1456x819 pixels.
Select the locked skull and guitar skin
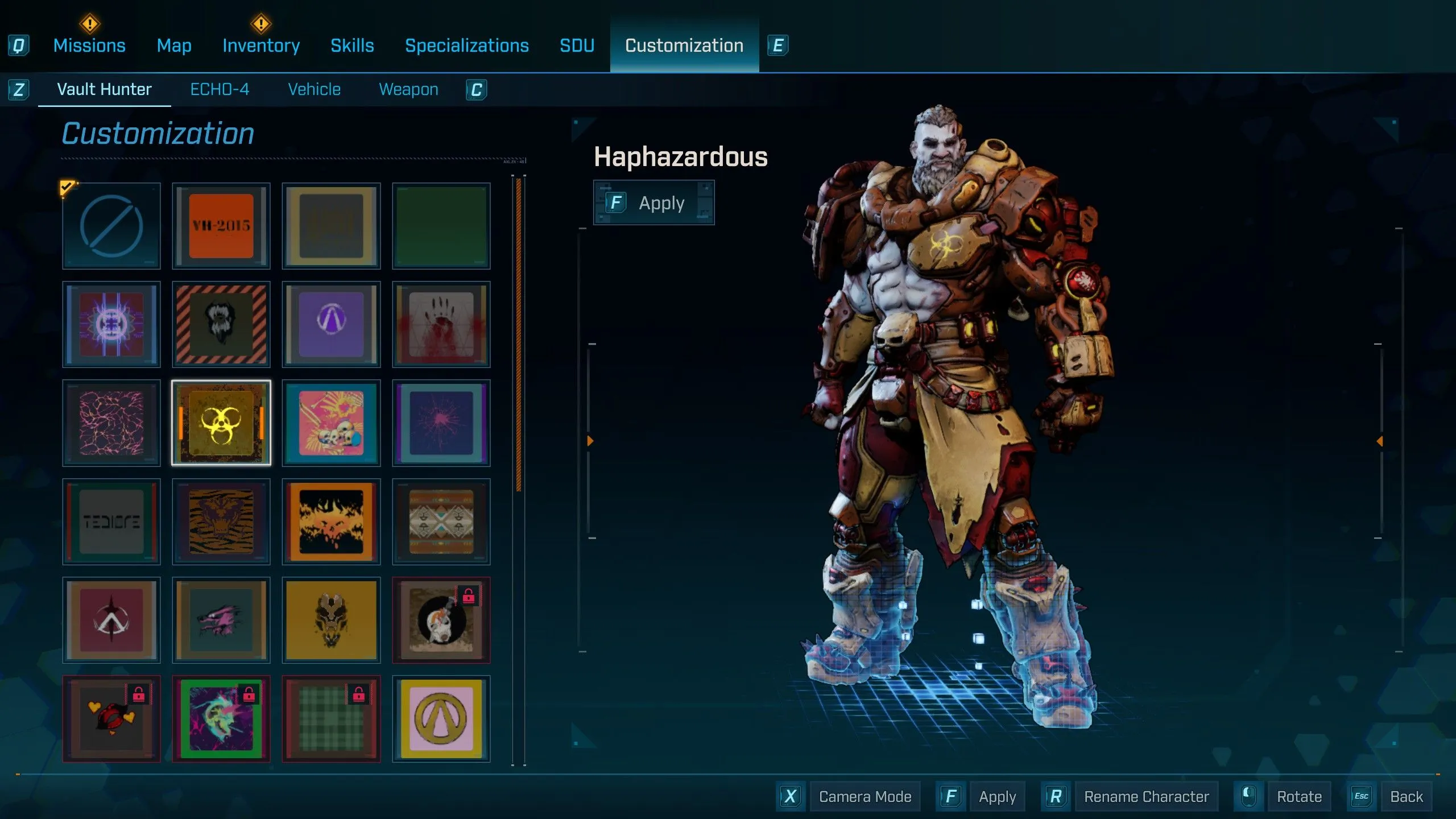(x=441, y=620)
